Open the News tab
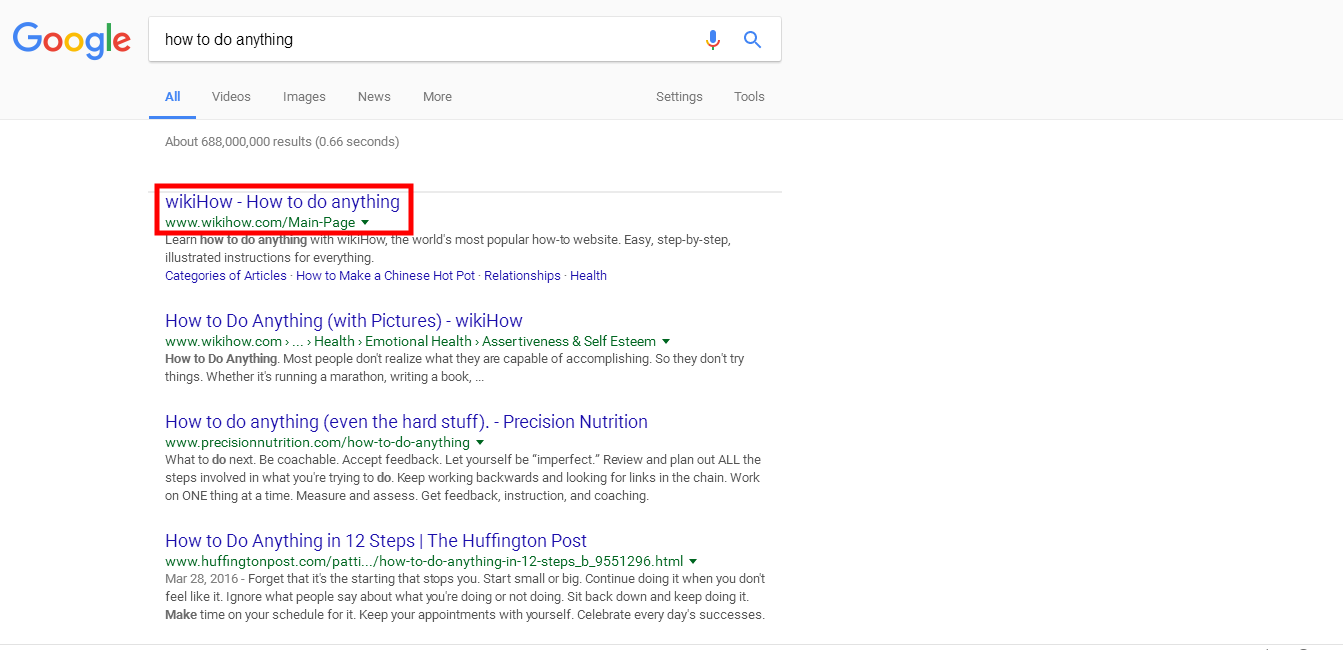This screenshot has width=1343, height=650. [374, 97]
